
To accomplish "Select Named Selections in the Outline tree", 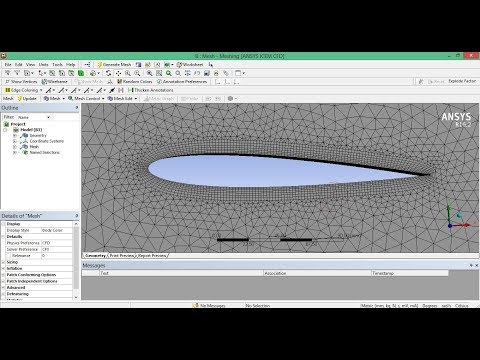I will point(44,152).
